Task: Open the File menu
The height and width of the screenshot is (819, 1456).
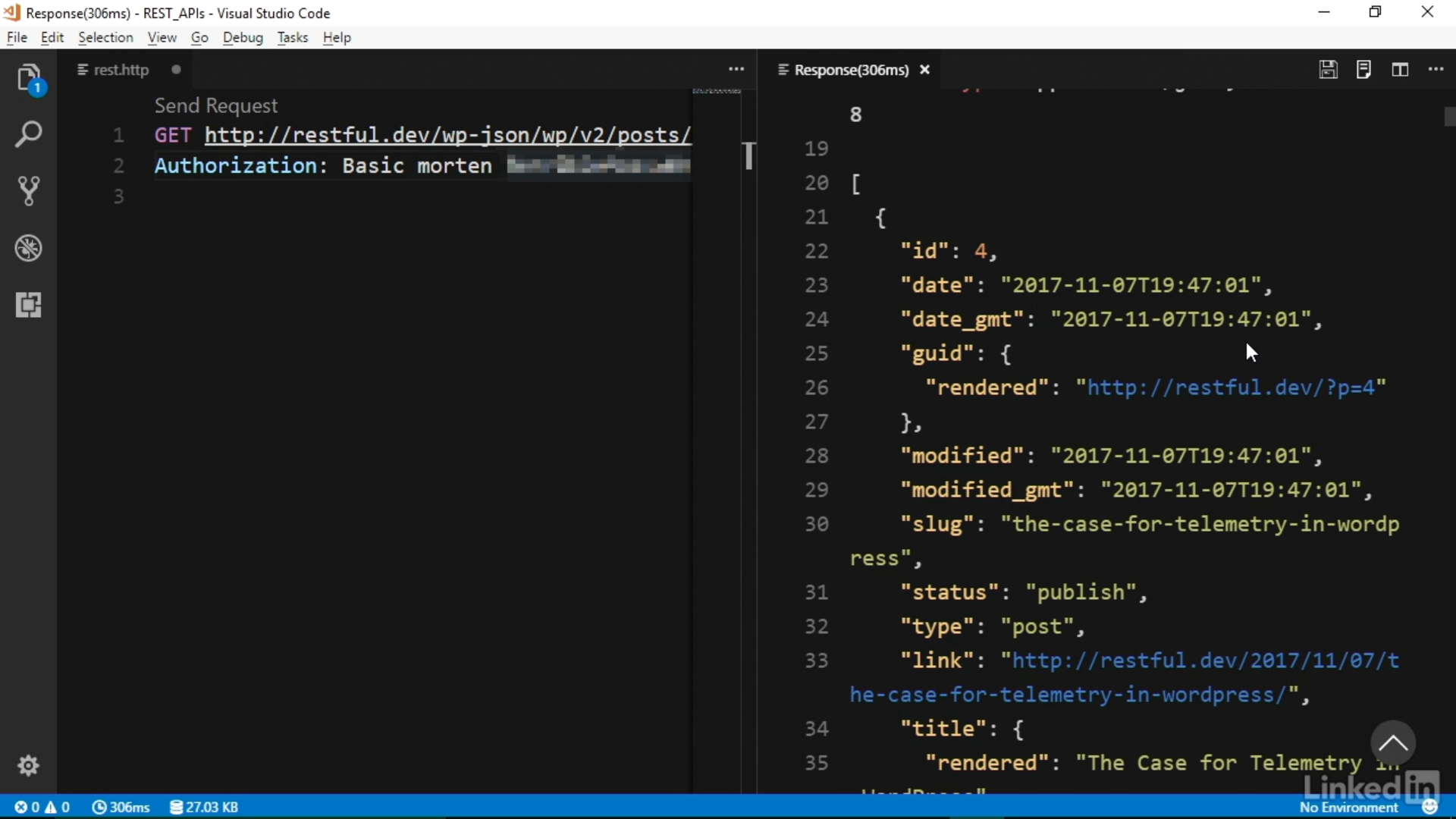Action: (17, 37)
